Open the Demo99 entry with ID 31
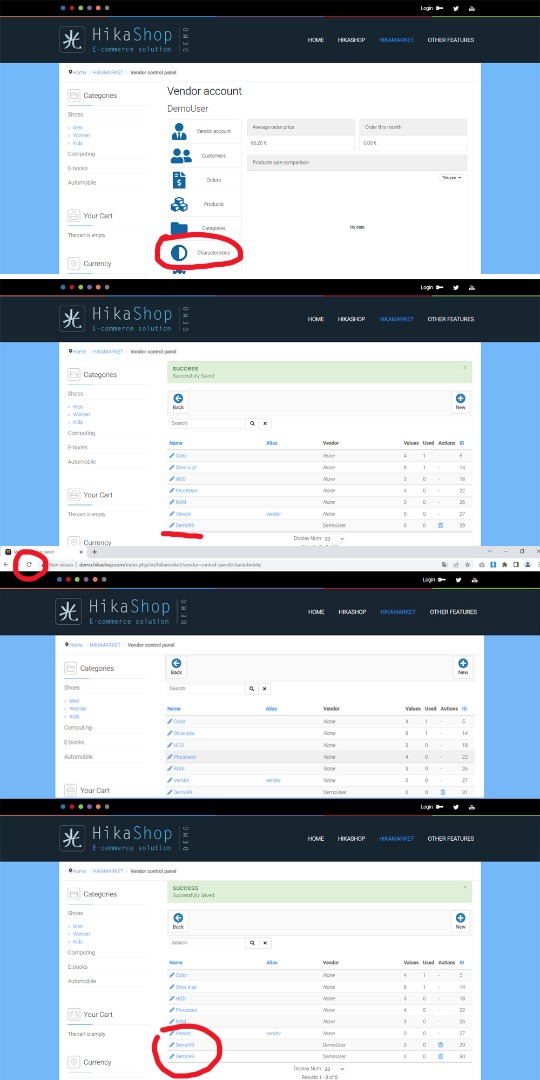540x1080 pixels. 183,792
